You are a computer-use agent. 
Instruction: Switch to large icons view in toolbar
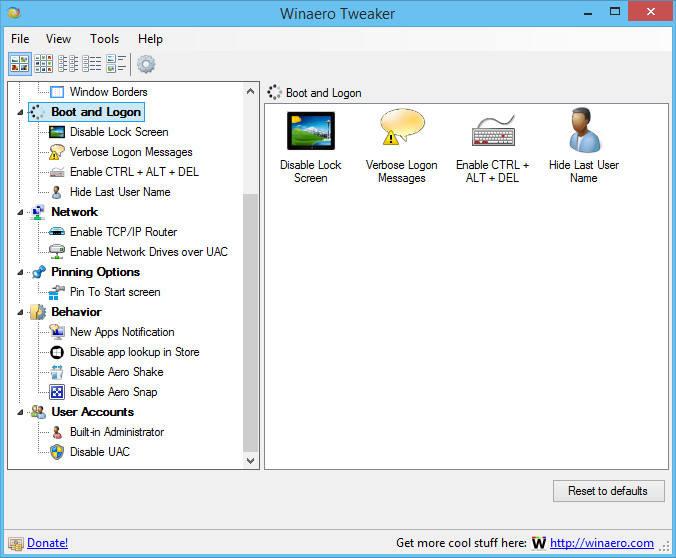click(x=20, y=64)
